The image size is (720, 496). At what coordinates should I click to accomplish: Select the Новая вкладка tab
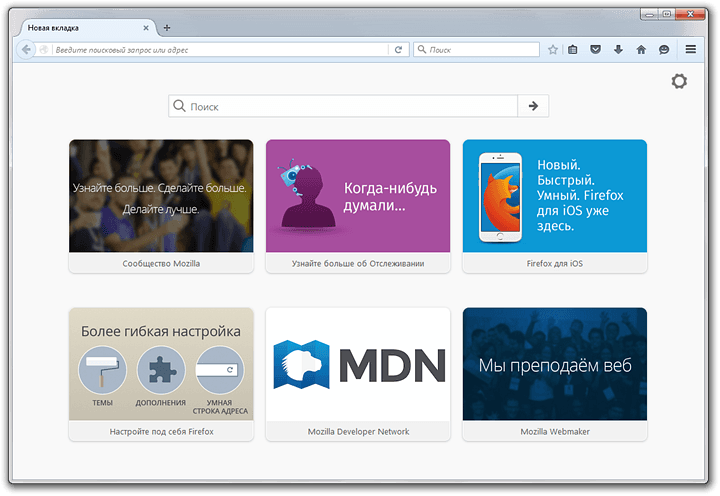pyautogui.click(x=87, y=28)
